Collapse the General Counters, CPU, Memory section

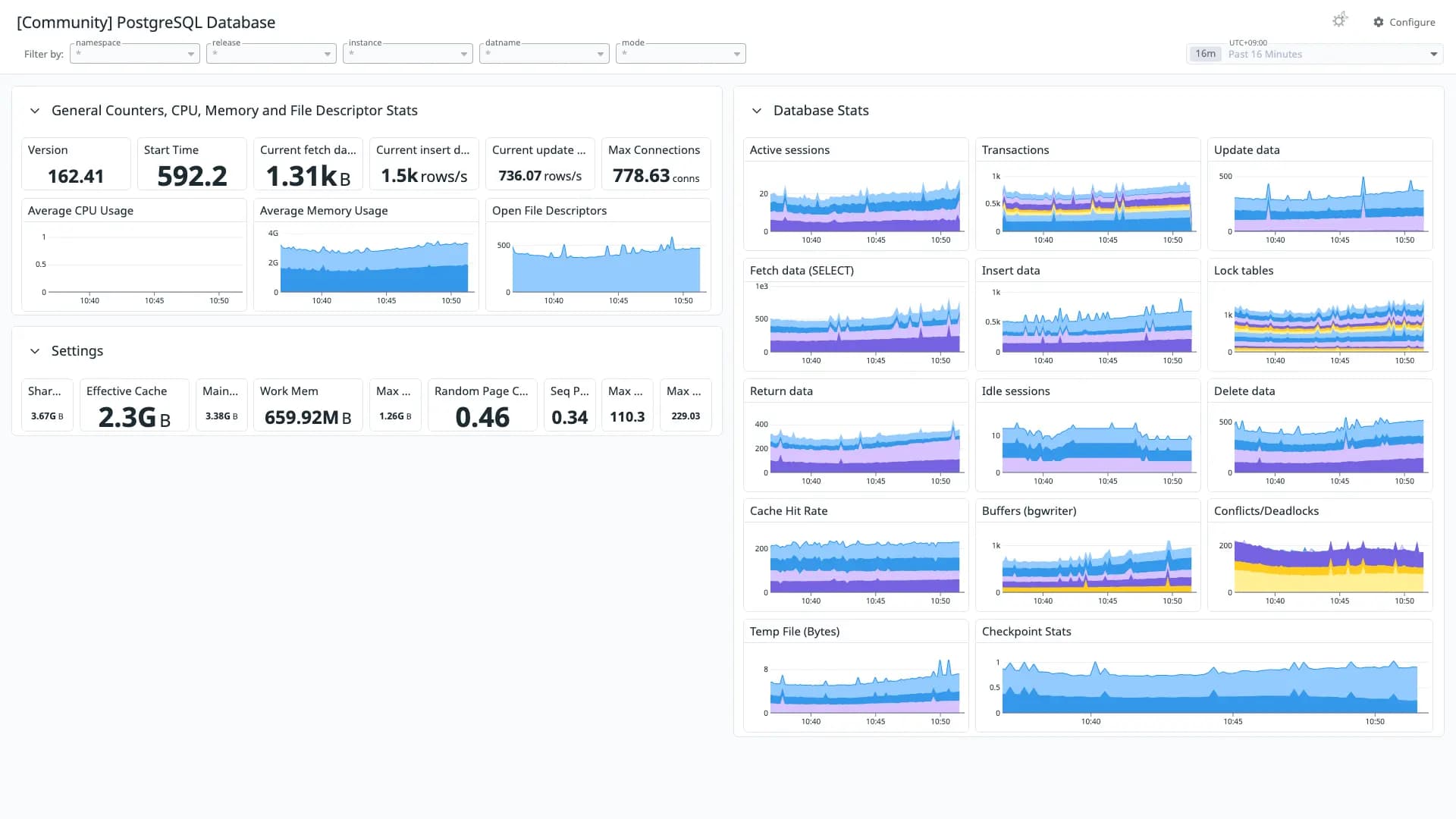[35, 111]
